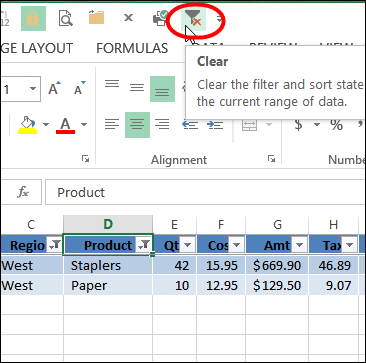Click the formula bar containing Product

click(205, 192)
